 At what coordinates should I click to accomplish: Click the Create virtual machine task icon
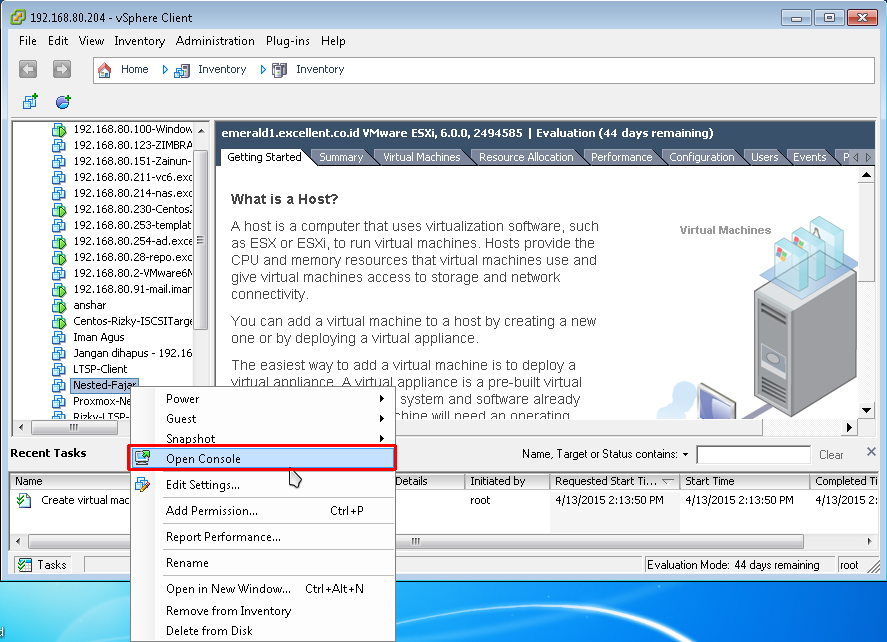(24, 500)
